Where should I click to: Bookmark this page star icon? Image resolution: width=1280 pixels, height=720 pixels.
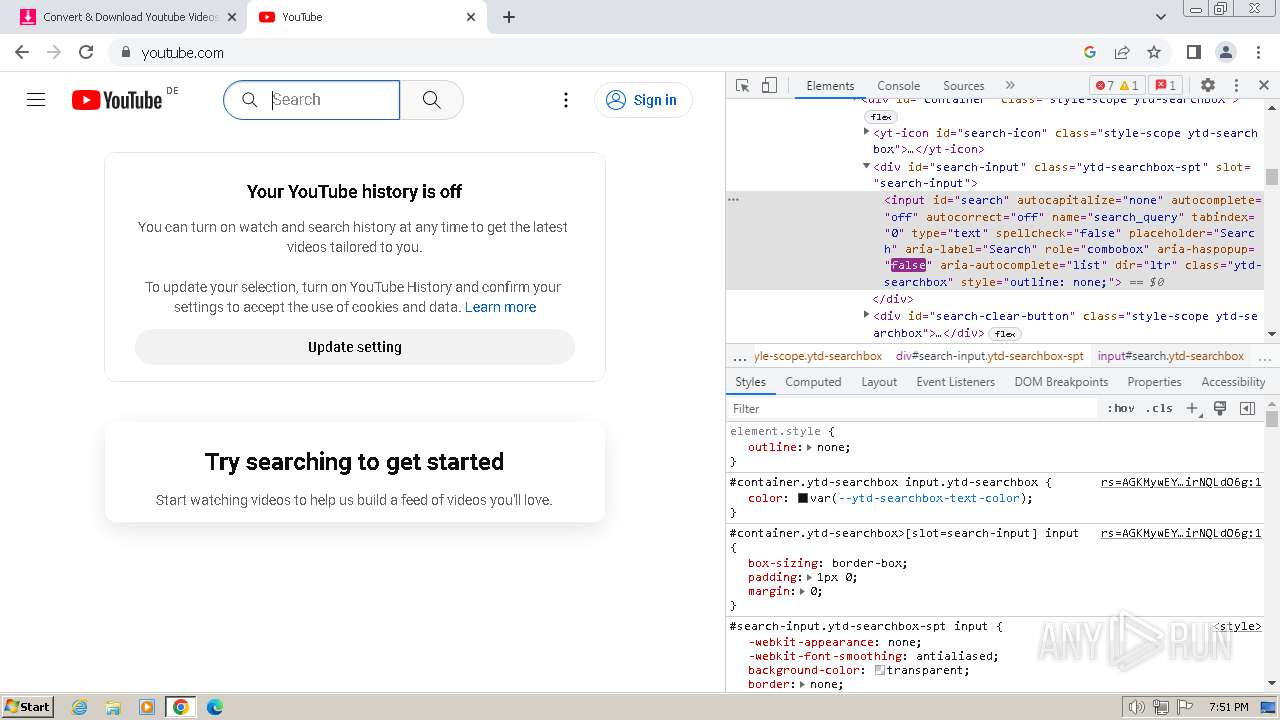tap(1154, 52)
